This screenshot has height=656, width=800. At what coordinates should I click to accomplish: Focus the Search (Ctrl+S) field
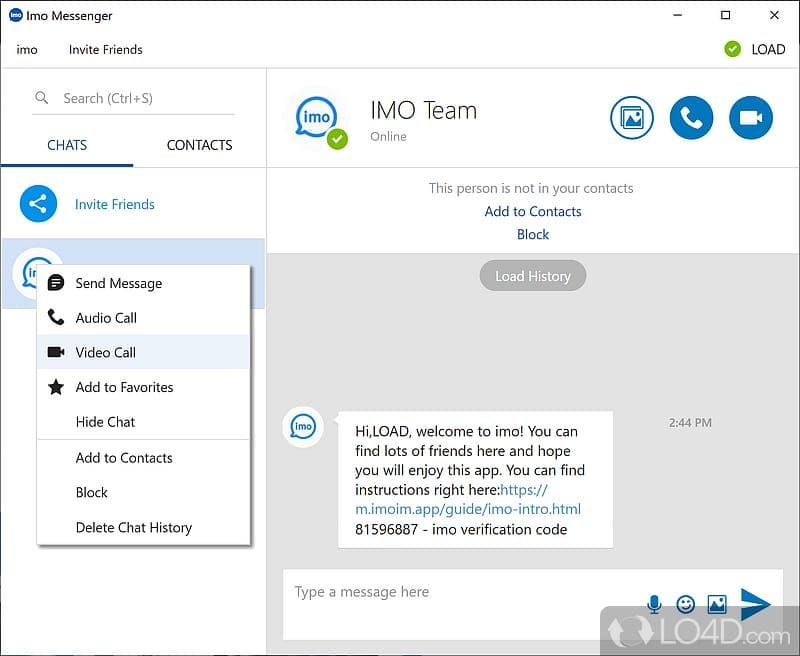133,98
